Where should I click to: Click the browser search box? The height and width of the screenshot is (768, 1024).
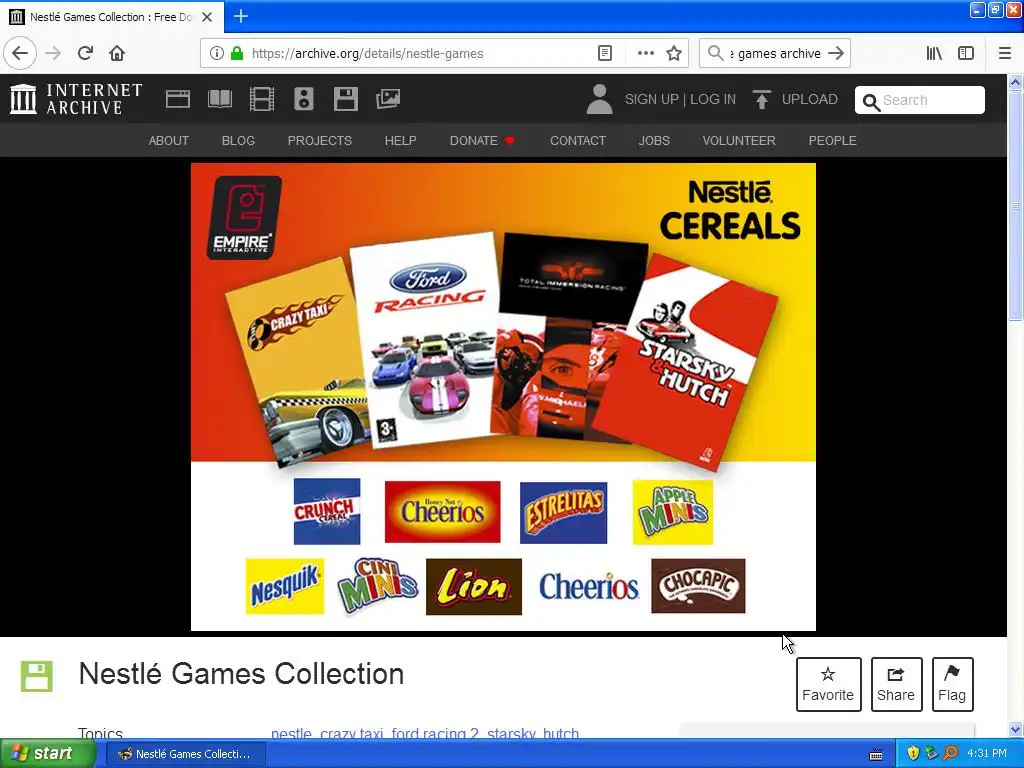click(x=774, y=53)
